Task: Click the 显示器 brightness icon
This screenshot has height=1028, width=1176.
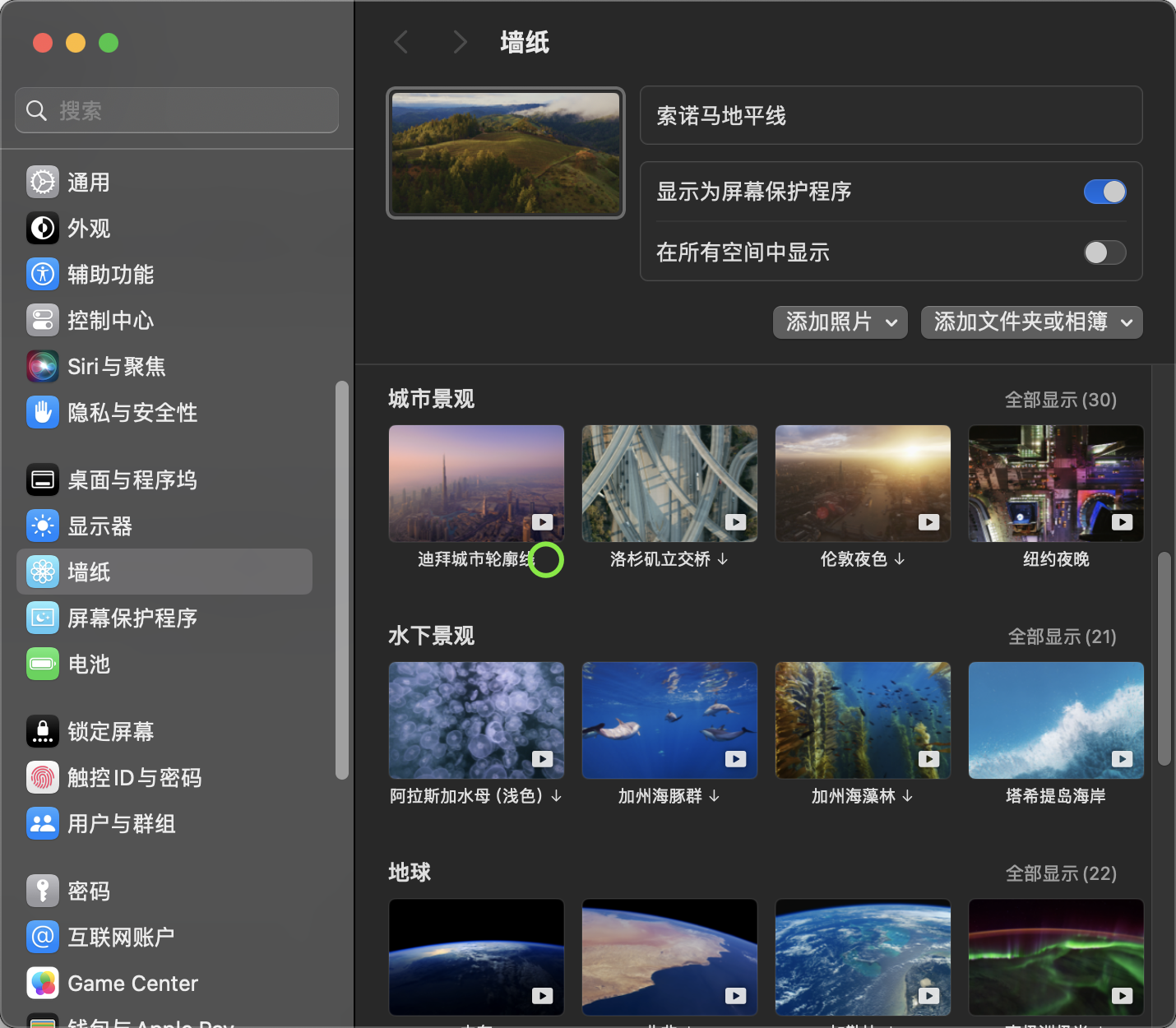Action: [42, 526]
